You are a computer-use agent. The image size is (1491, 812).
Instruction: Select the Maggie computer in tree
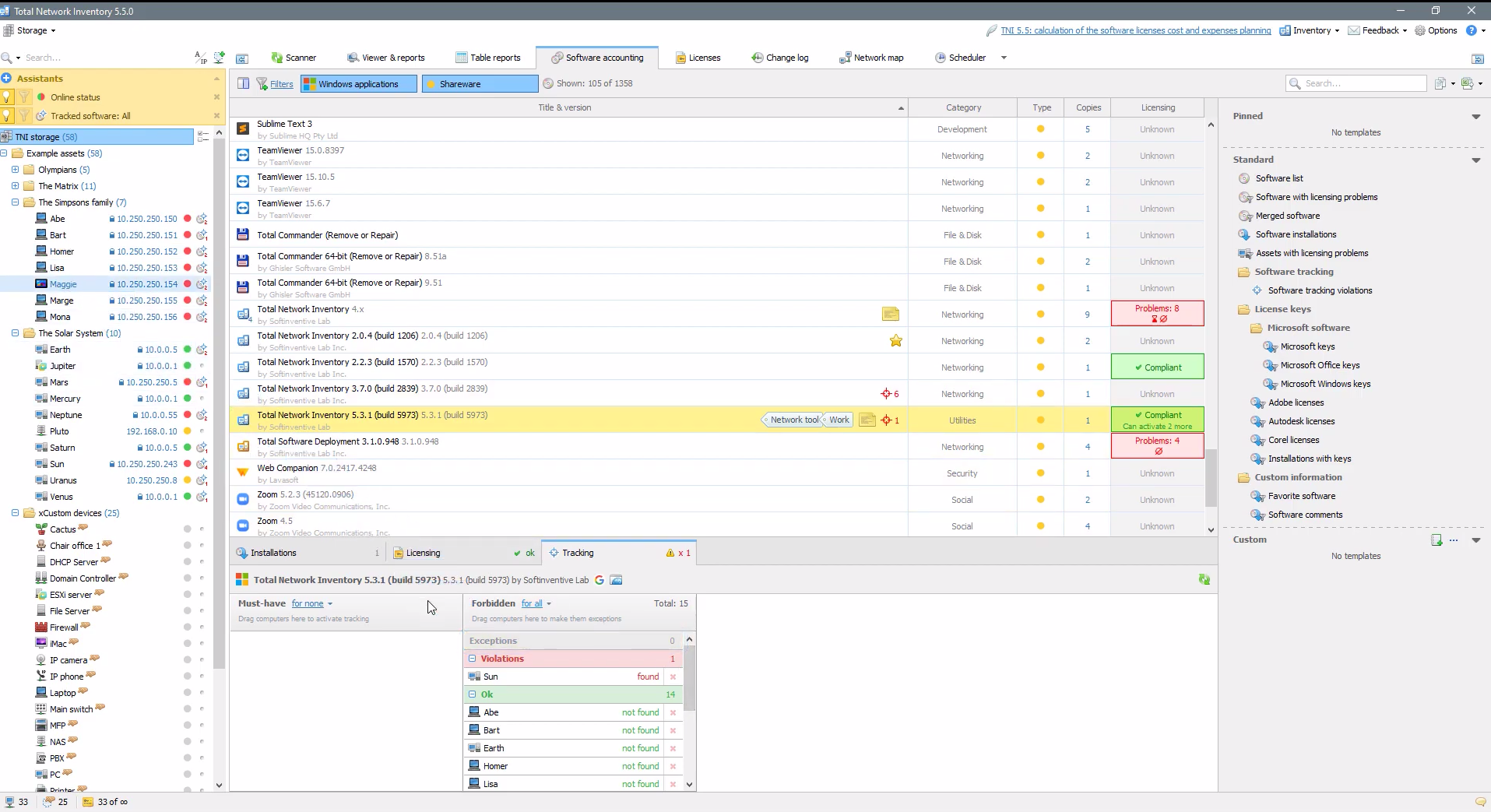(63, 284)
